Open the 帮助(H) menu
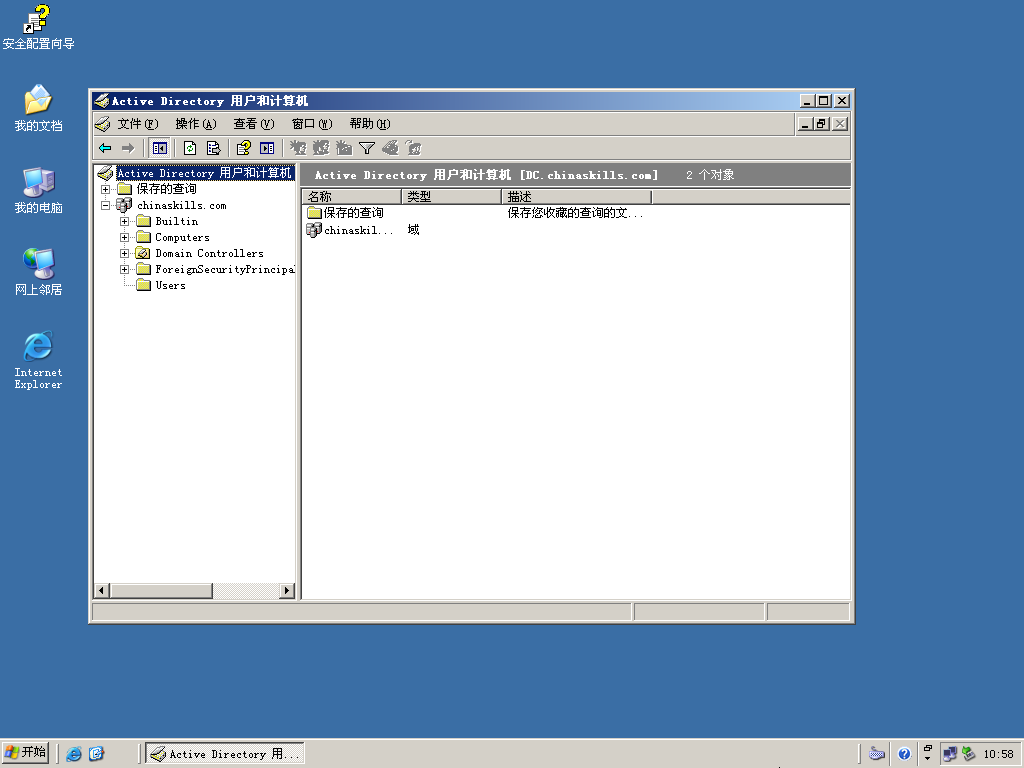1024x768 pixels. [x=370, y=123]
